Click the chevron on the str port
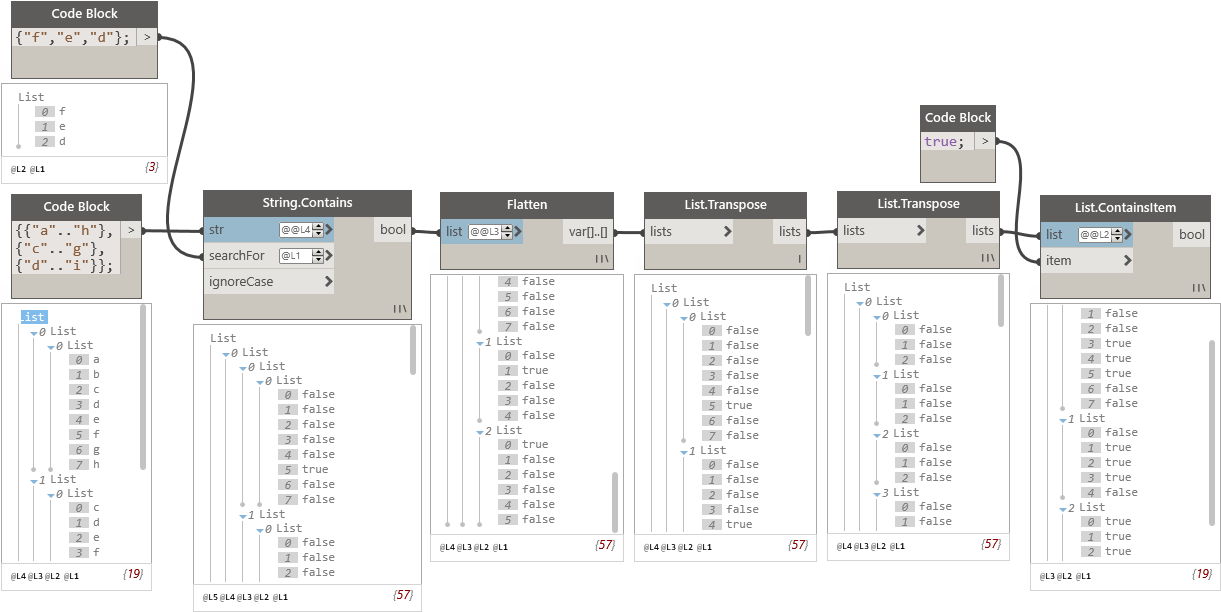This screenshot has width=1221, height=612. (329, 230)
